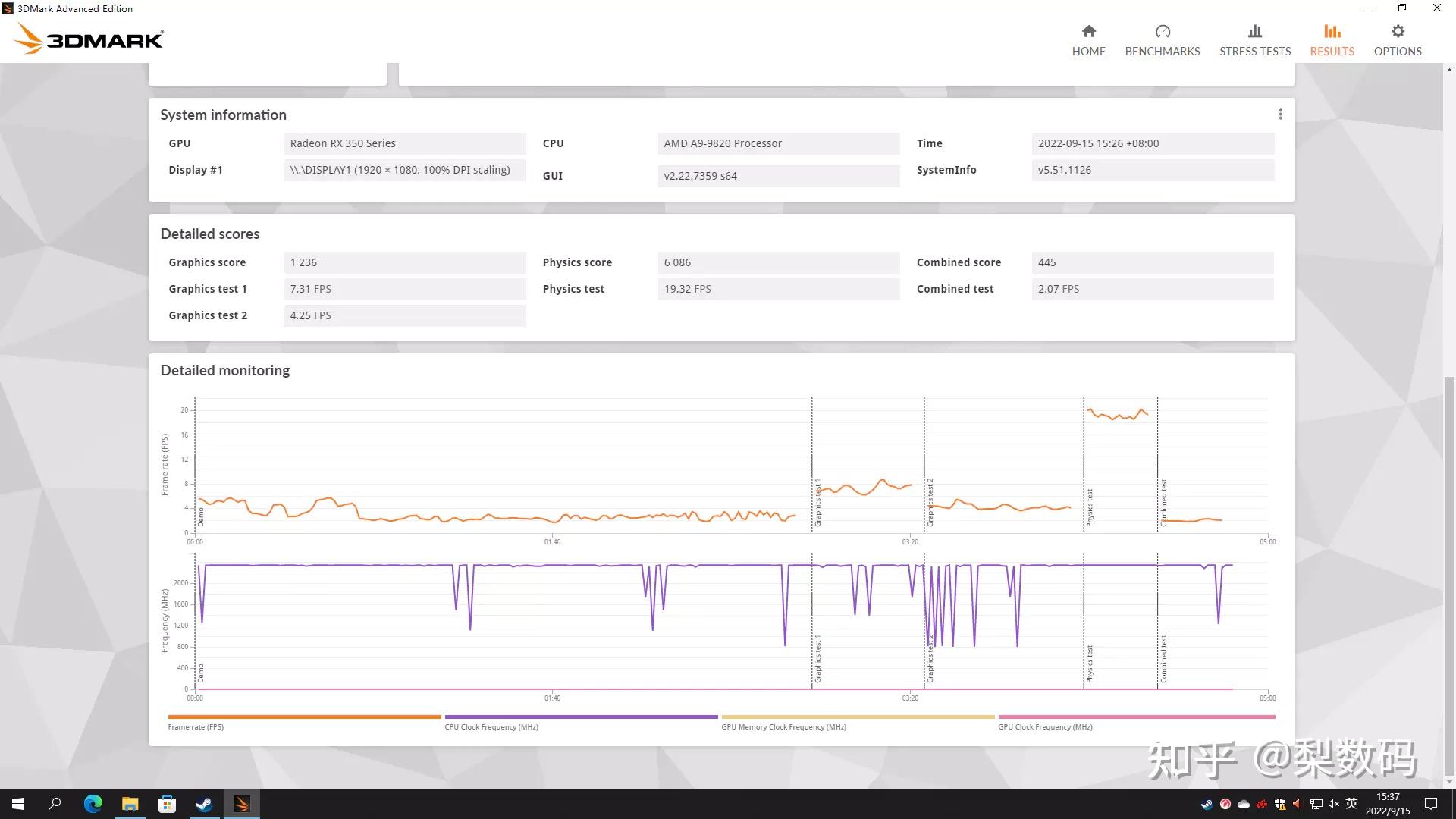This screenshot has width=1456, height=819.
Task: Open the System information three-dot menu
Action: pos(1280,114)
